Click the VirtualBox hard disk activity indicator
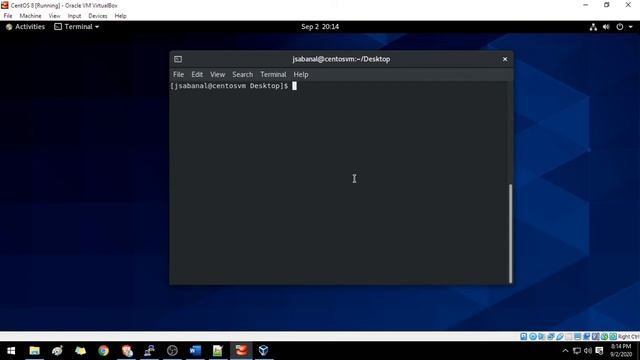640x360 pixels. (524, 337)
